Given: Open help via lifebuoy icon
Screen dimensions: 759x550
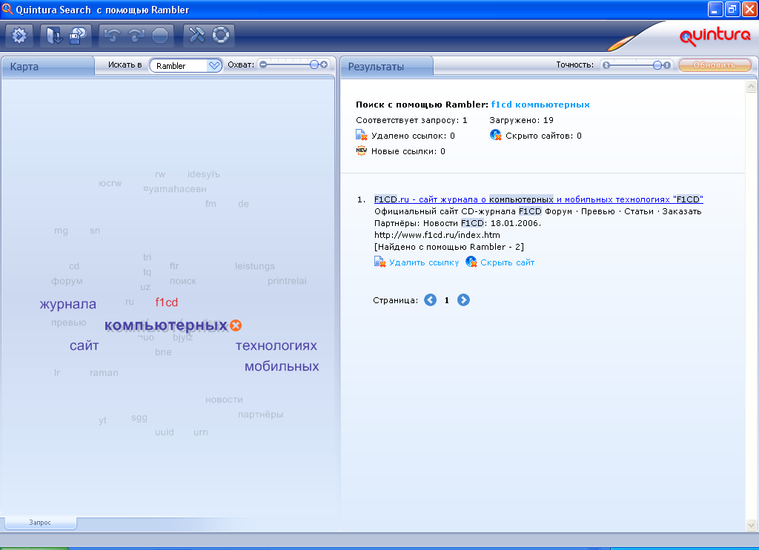Looking at the screenshot, I should (x=221, y=35).
